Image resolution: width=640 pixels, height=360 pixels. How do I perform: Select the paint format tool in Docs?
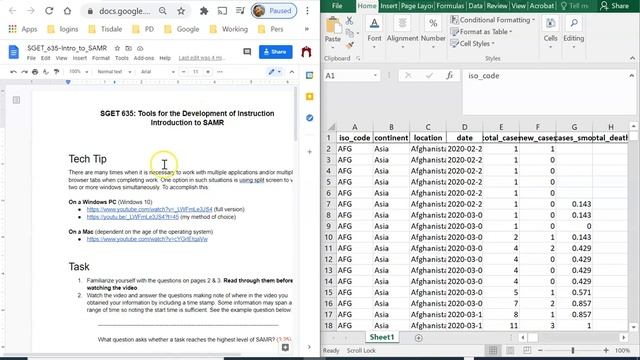(56, 72)
